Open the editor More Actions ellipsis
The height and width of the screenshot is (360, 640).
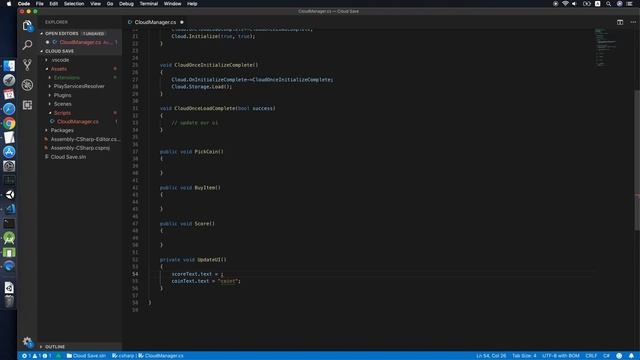click(633, 22)
